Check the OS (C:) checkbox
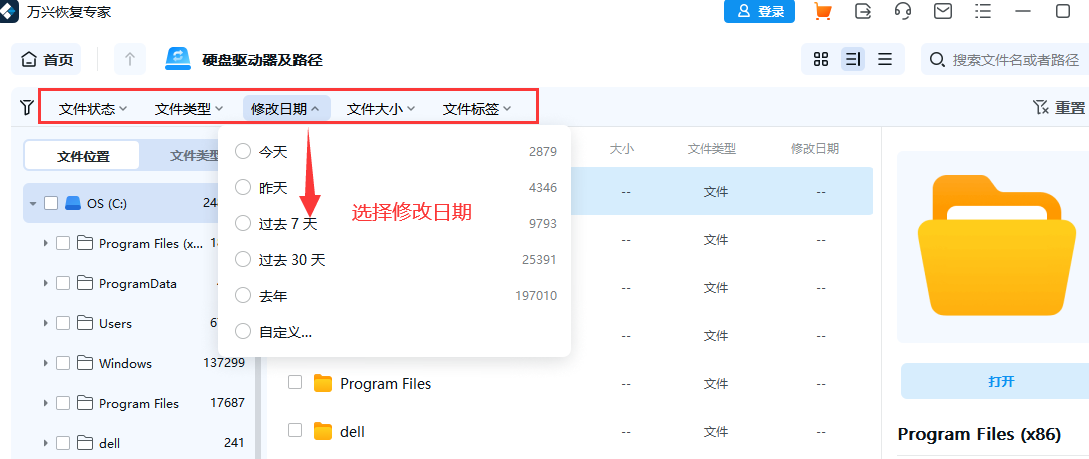1089x459 pixels. [x=51, y=203]
